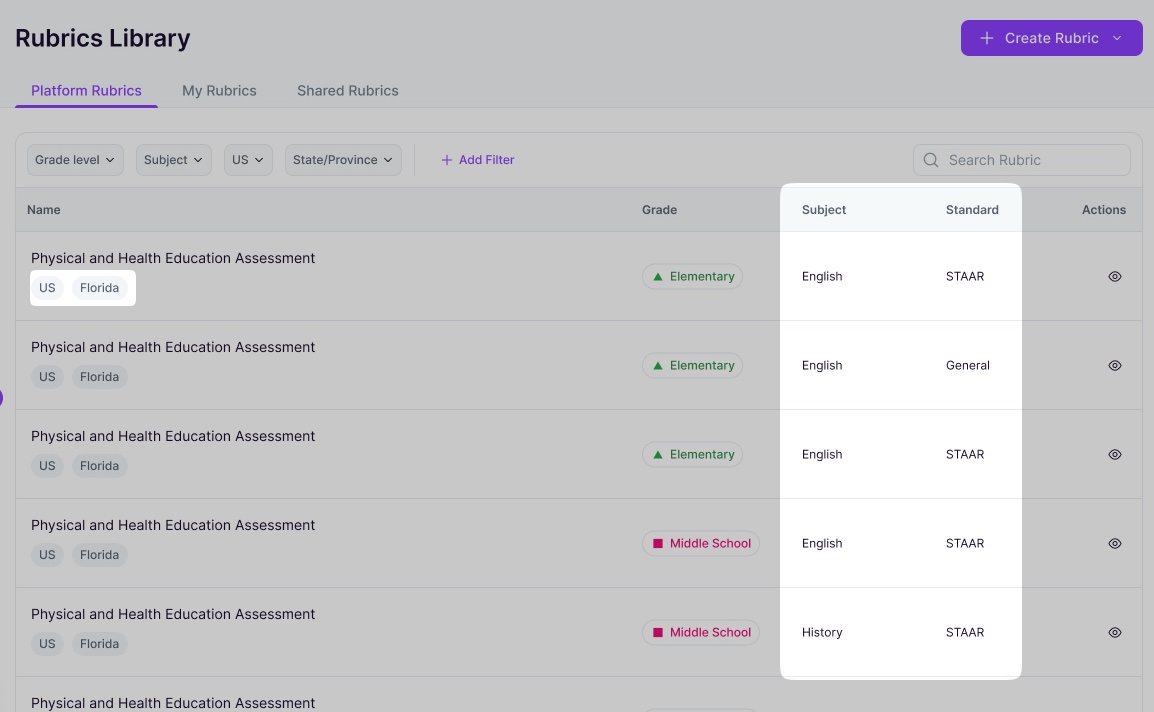
Task: Click the Create Rubric button
Action: pyautogui.click(x=1051, y=38)
